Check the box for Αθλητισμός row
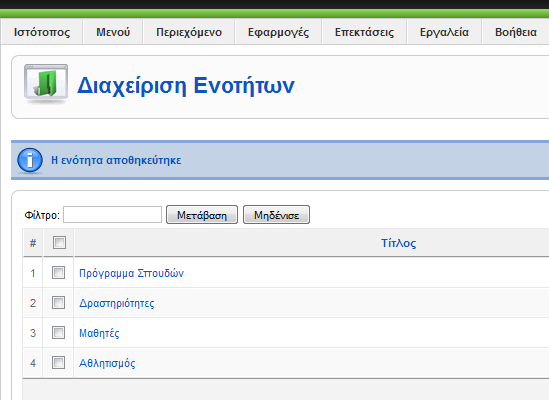Image resolution: width=549 pixels, height=400 pixels. coord(58,363)
